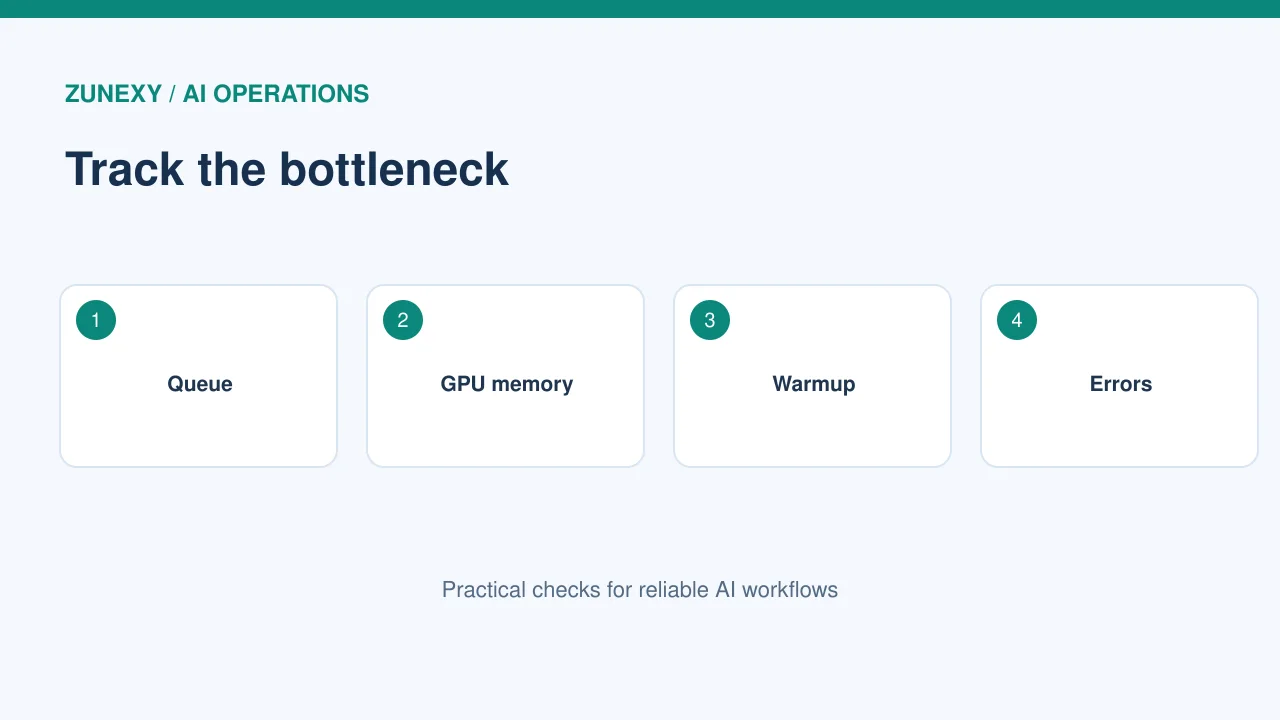This screenshot has width=1280, height=720.
Task: Select the "Errors" card label
Action: [x=1121, y=384]
